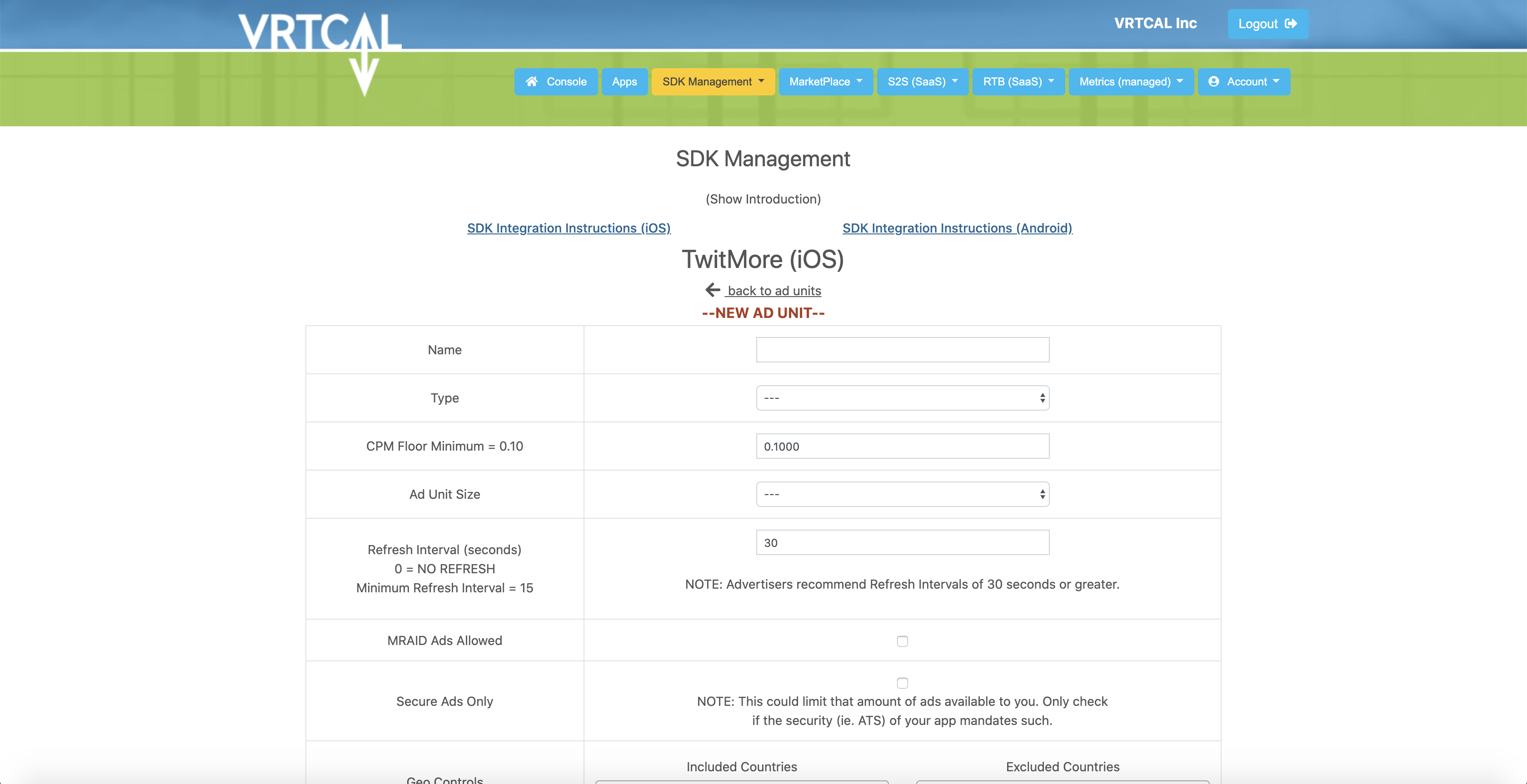Click the Excluded Countries label
Image resolution: width=1527 pixels, height=784 pixels.
[1062, 767]
